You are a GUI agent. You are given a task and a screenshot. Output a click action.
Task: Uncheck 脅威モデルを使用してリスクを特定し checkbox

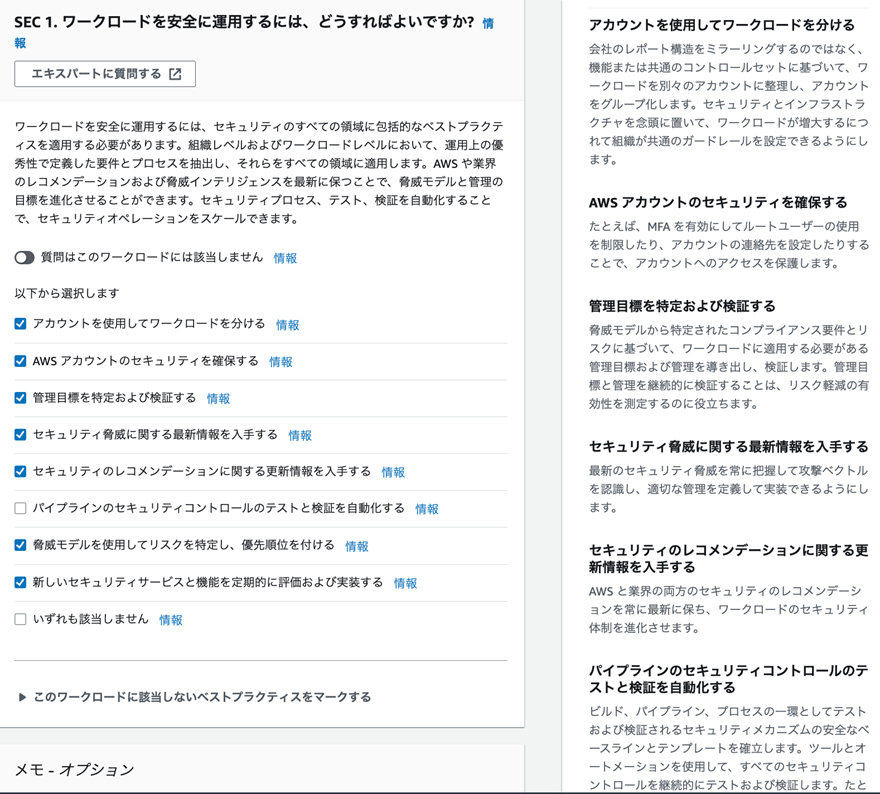[x=20, y=545]
